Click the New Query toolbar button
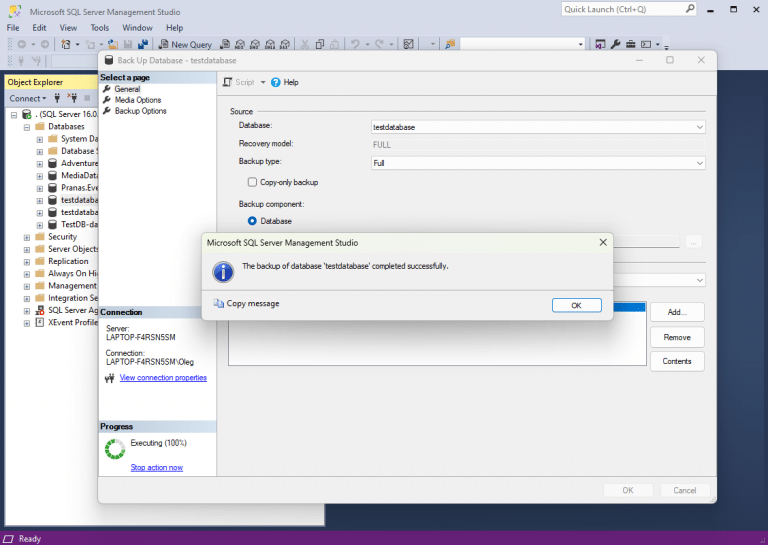This screenshot has width=768, height=545. pos(185,45)
